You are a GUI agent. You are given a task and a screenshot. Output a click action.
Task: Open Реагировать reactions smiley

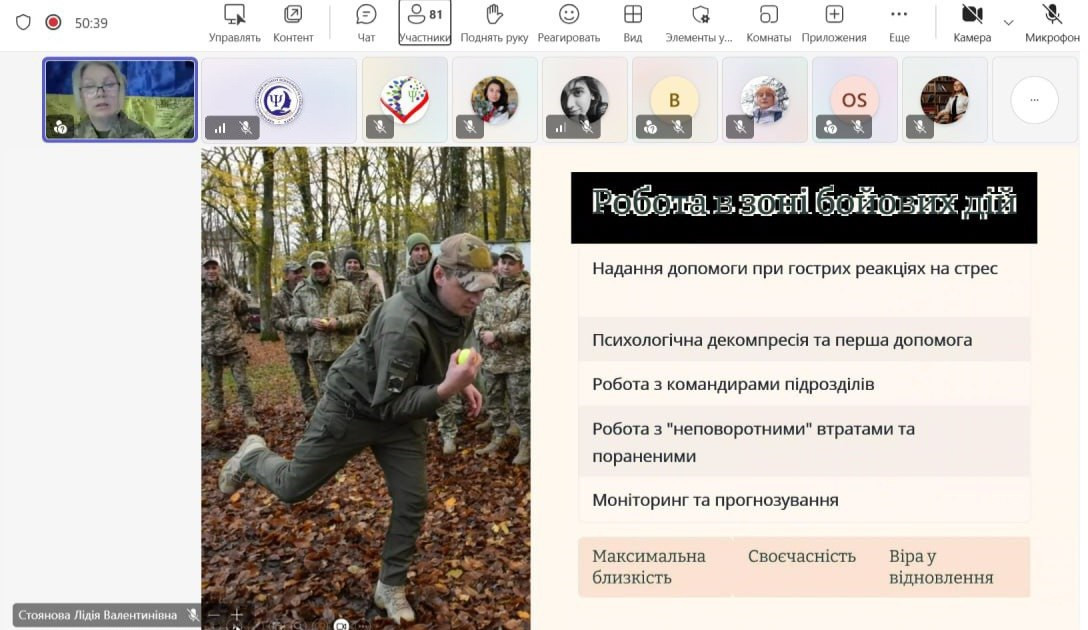(x=568, y=23)
